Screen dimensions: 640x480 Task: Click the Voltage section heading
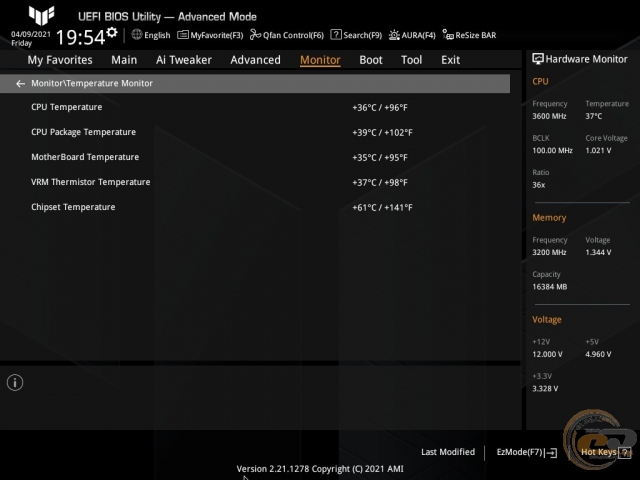coord(547,320)
